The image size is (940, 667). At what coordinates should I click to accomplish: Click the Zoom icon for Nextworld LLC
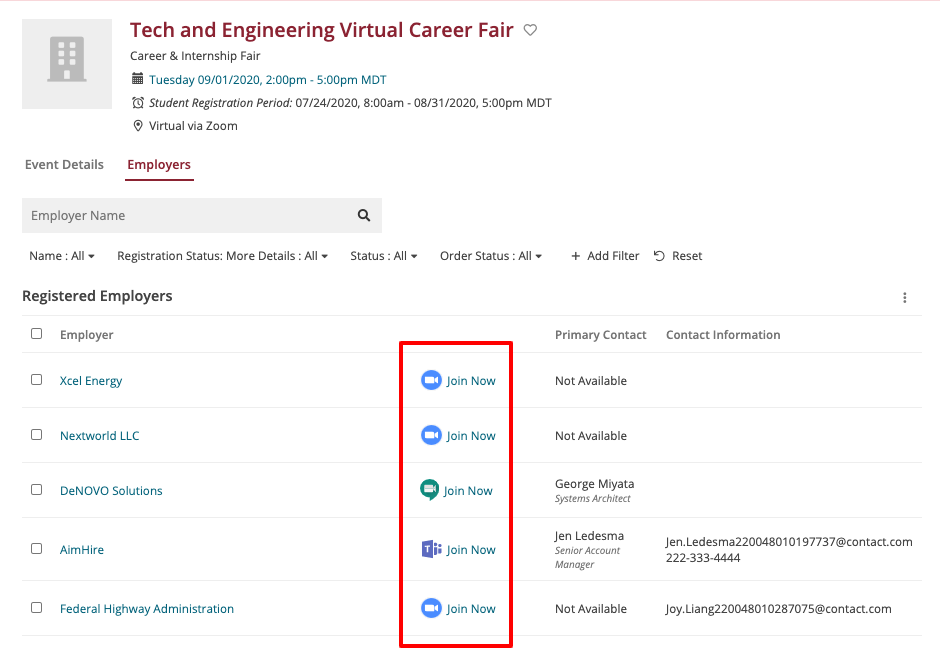431,436
